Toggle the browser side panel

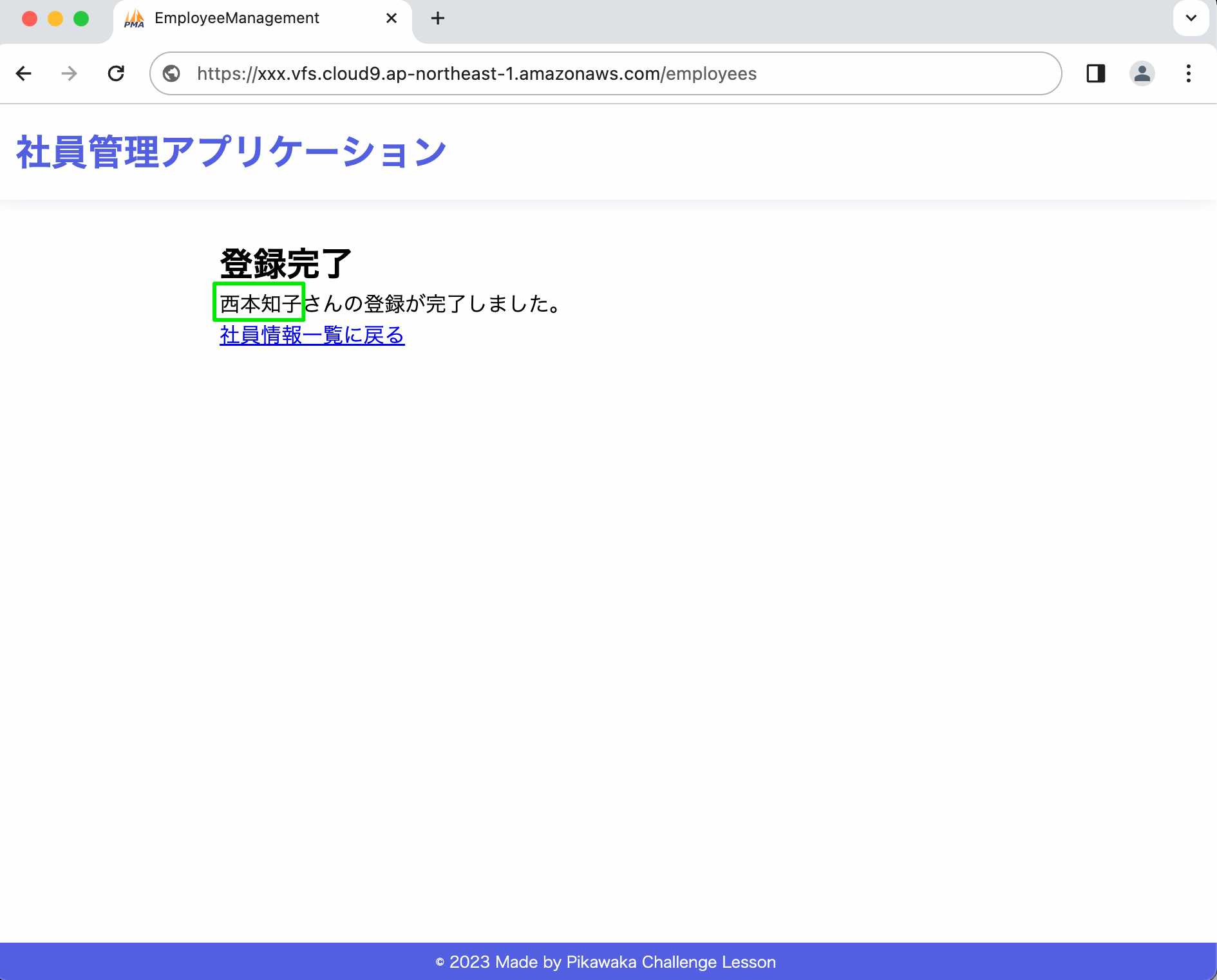[x=1095, y=73]
